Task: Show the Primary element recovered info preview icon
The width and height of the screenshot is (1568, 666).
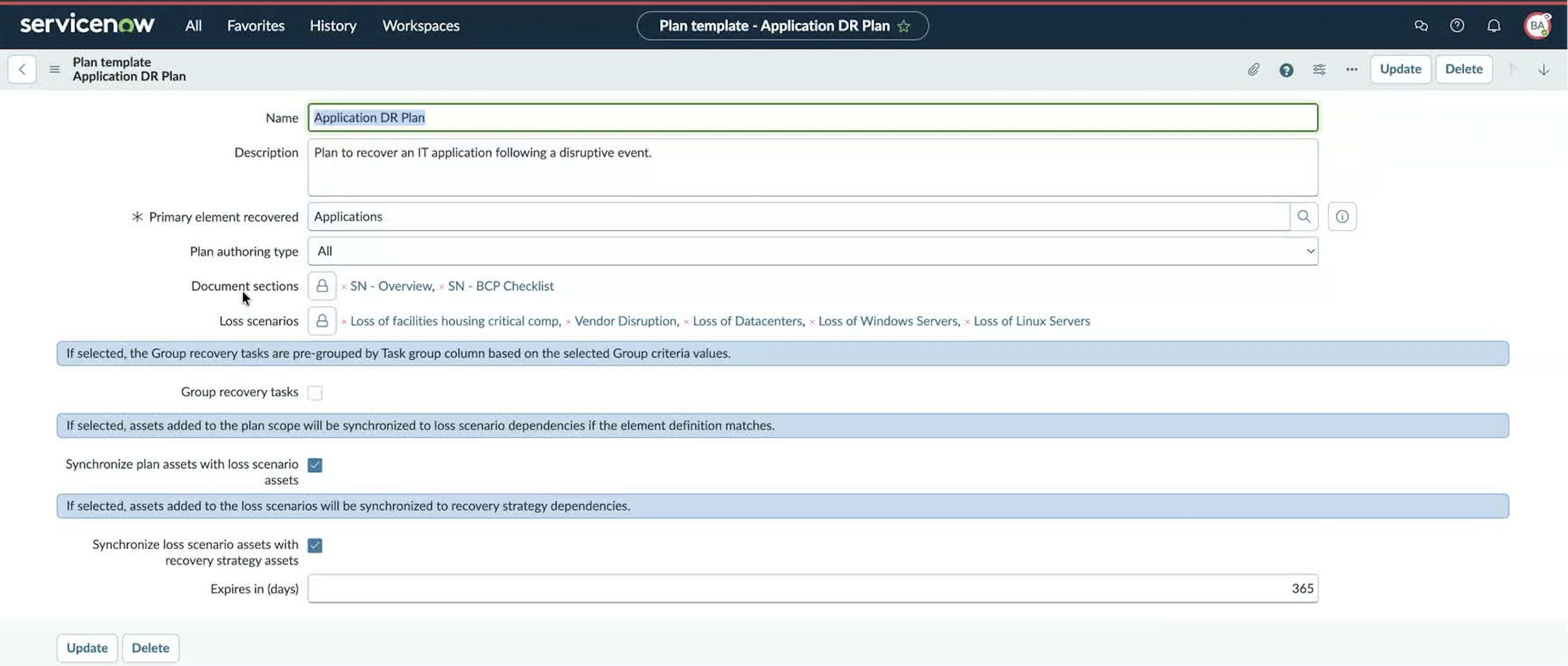Action: (x=1342, y=216)
